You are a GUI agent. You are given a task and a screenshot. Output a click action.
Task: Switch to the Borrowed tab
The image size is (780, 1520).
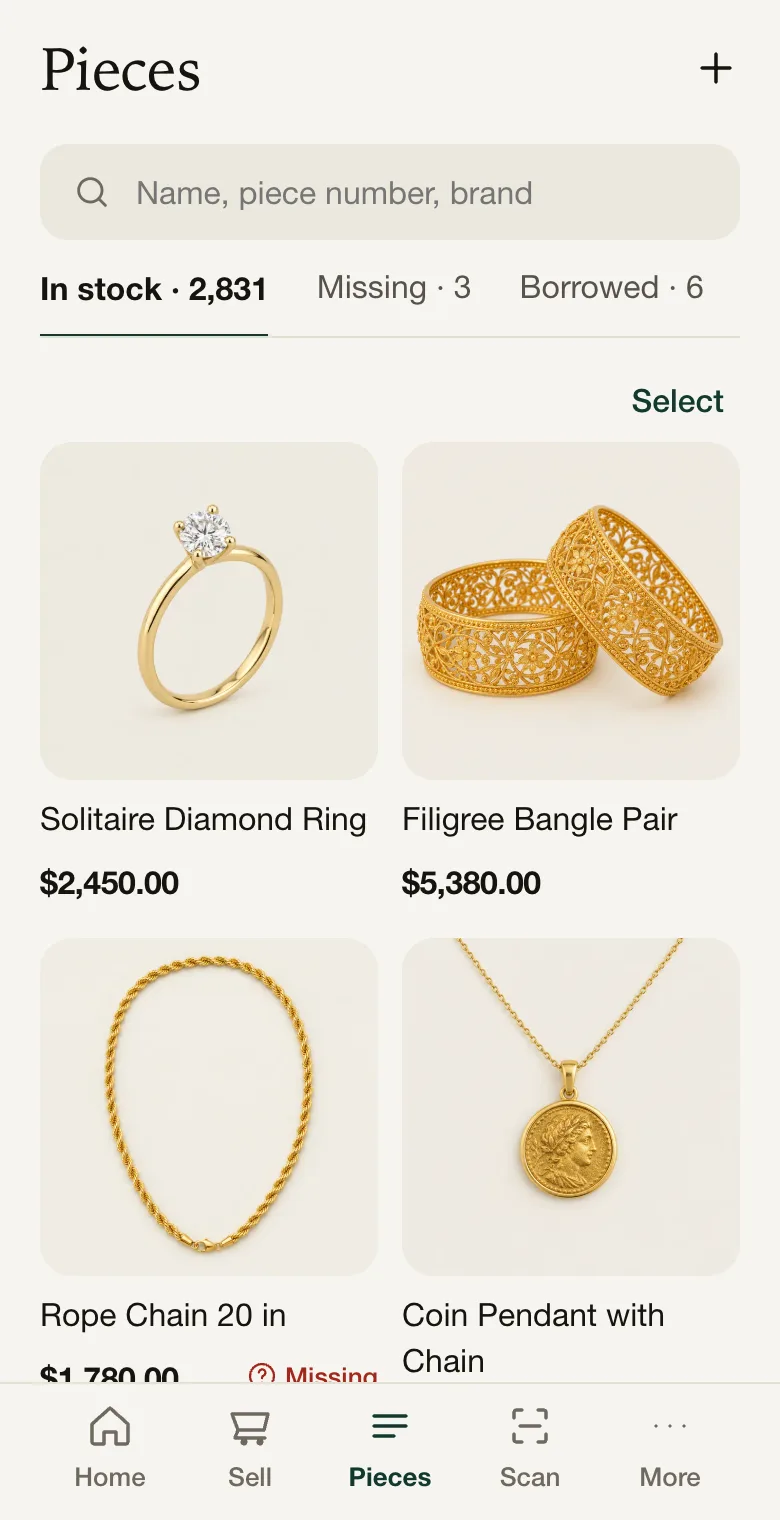pos(612,288)
